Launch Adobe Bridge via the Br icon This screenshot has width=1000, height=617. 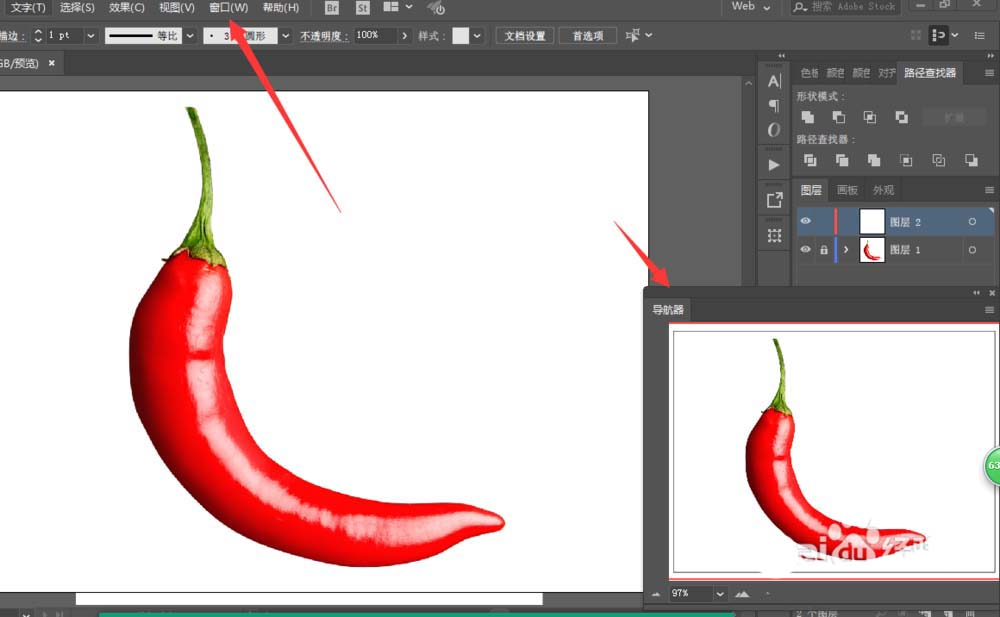pyautogui.click(x=332, y=8)
